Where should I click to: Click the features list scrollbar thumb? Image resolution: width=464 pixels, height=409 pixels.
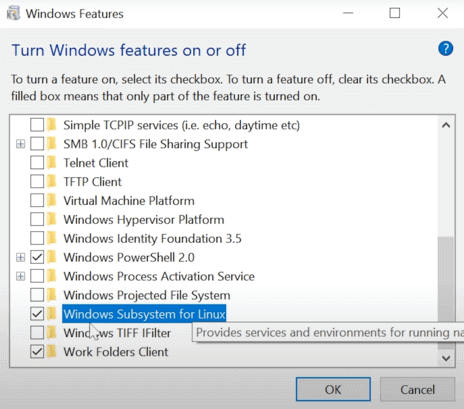tap(446, 293)
